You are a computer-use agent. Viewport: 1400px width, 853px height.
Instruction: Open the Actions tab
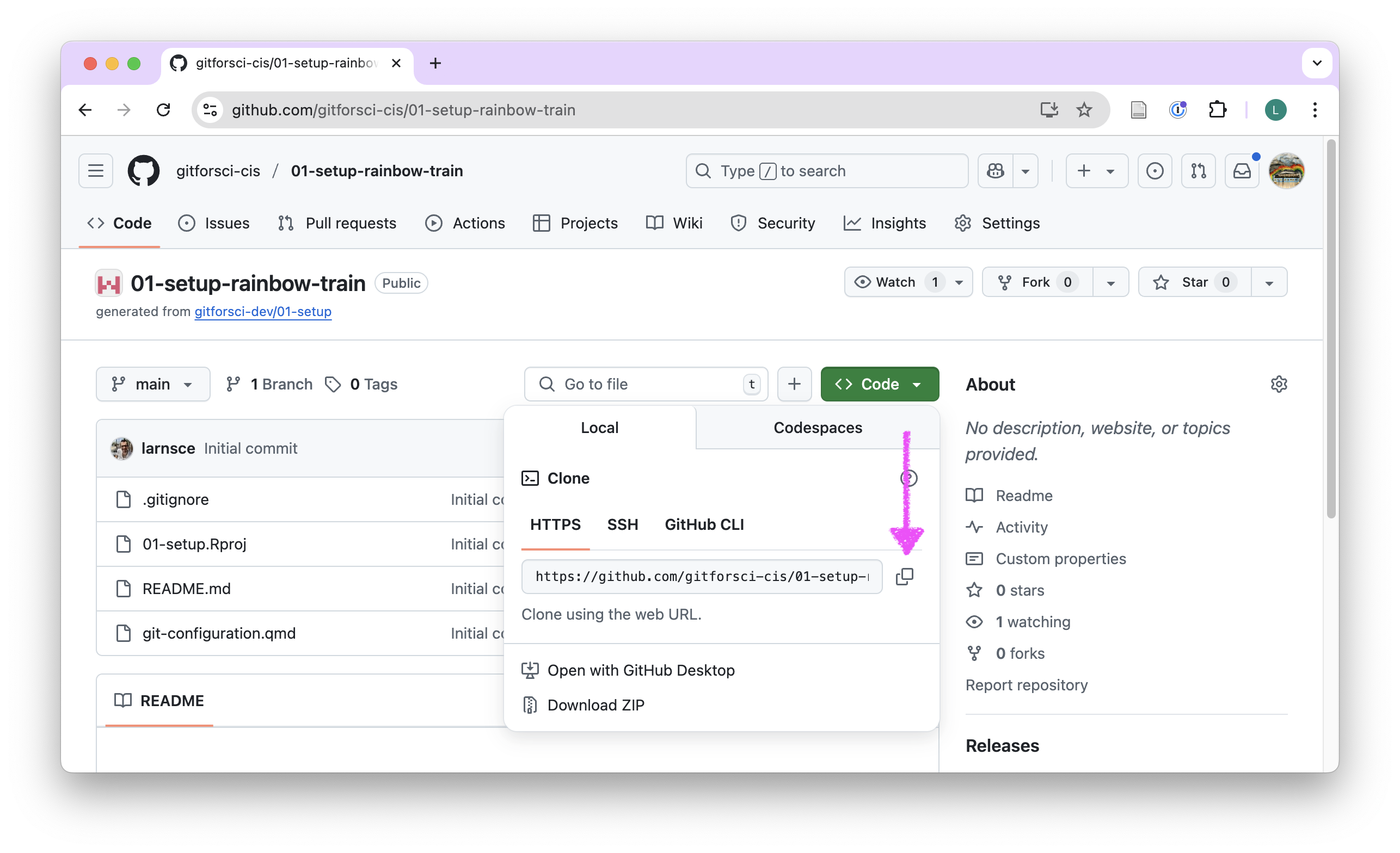[465, 223]
